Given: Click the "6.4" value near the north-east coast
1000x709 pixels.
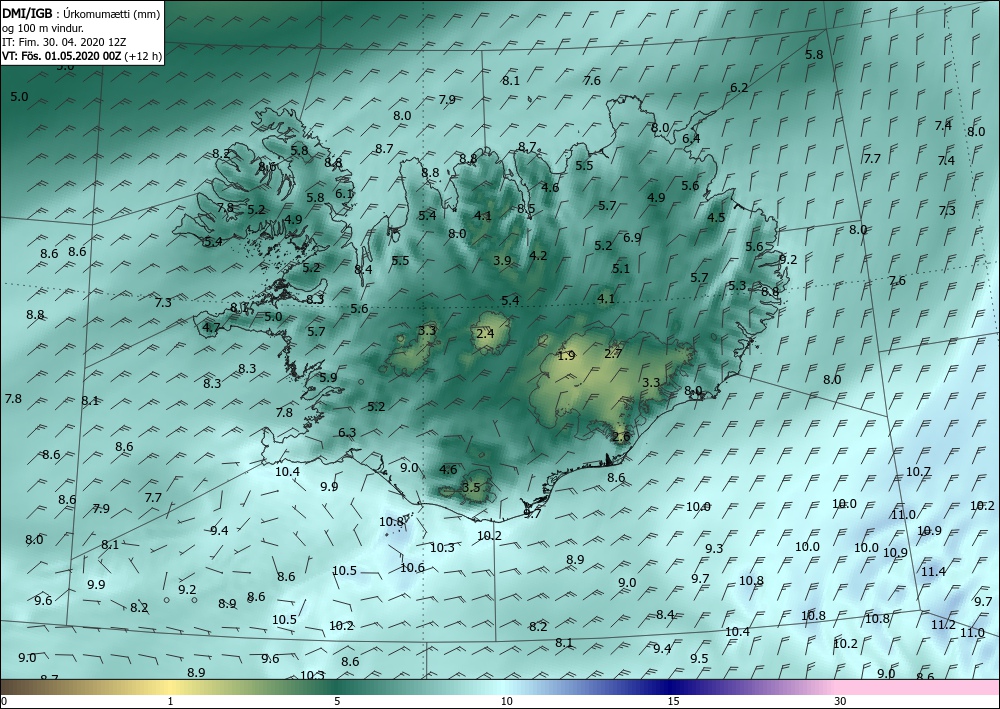Looking at the screenshot, I should click(x=691, y=138).
